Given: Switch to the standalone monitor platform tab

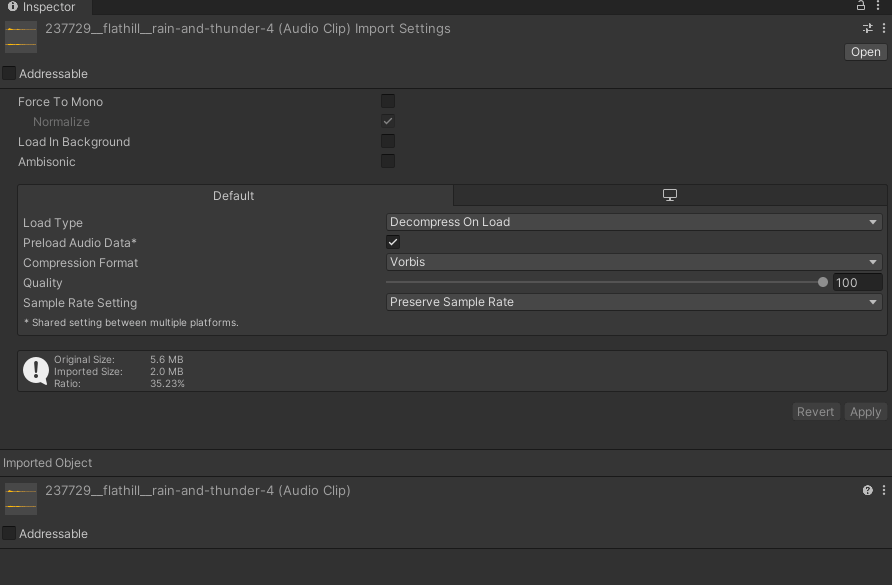Looking at the screenshot, I should click(670, 196).
